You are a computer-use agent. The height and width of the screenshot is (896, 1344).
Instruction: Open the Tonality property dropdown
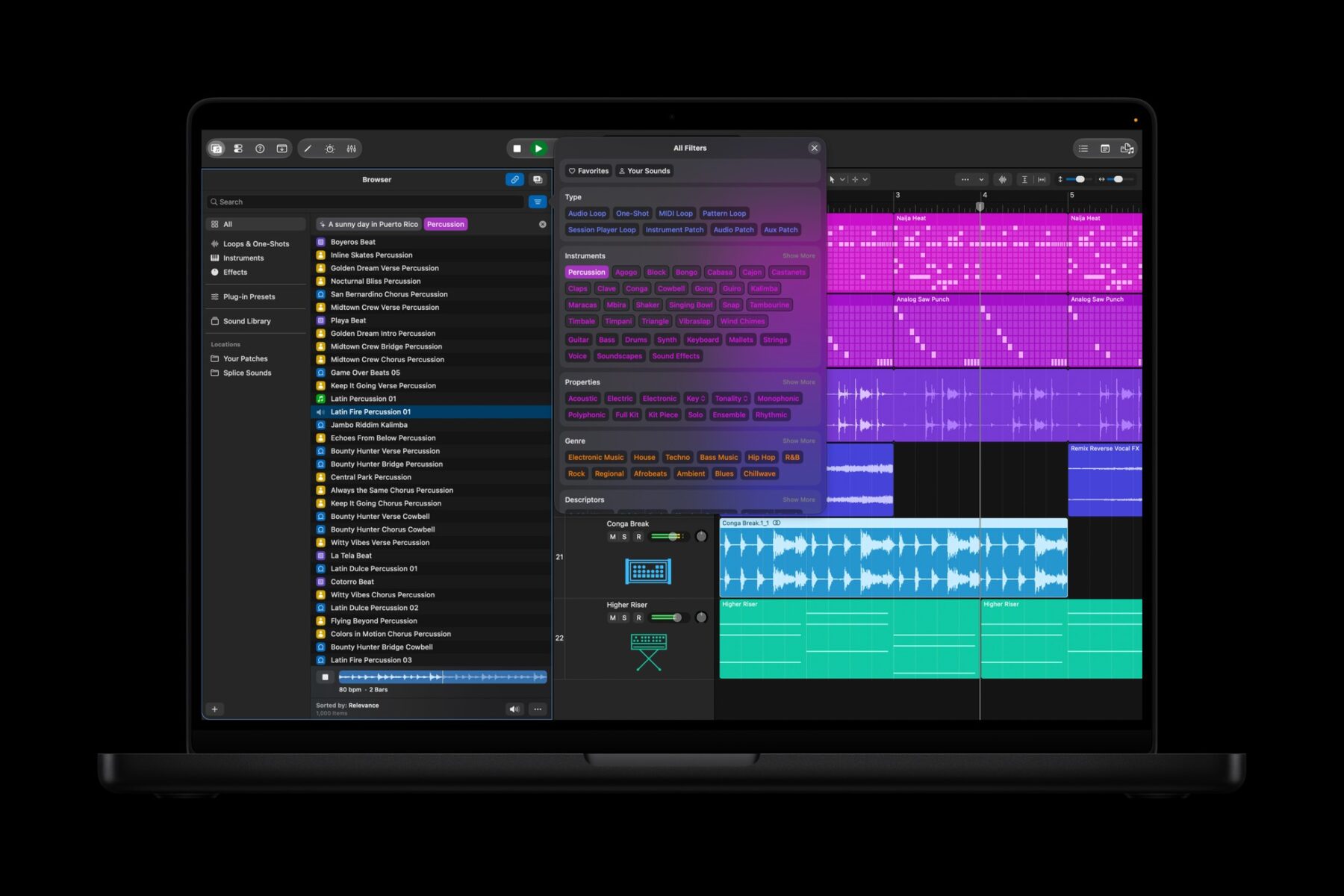(x=731, y=399)
